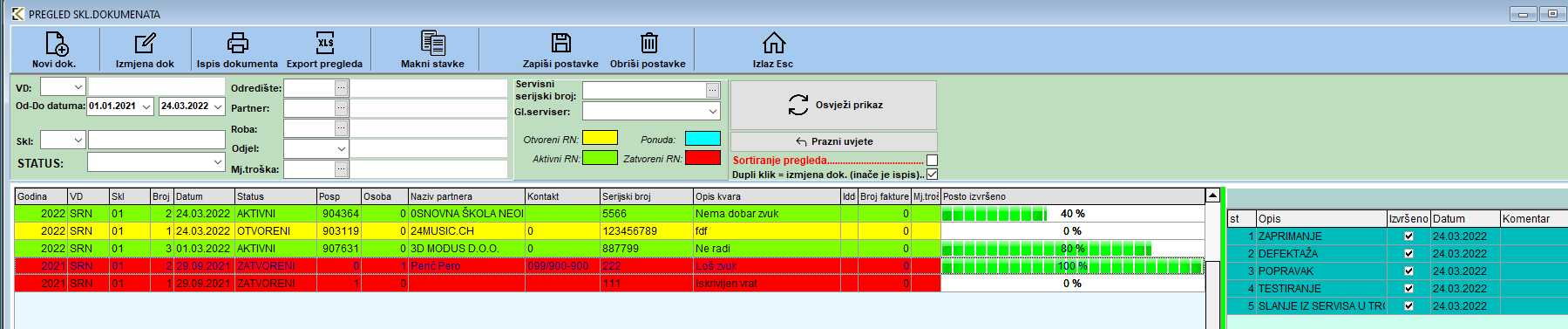Open Roba lookup ellipsis button

coord(342,128)
